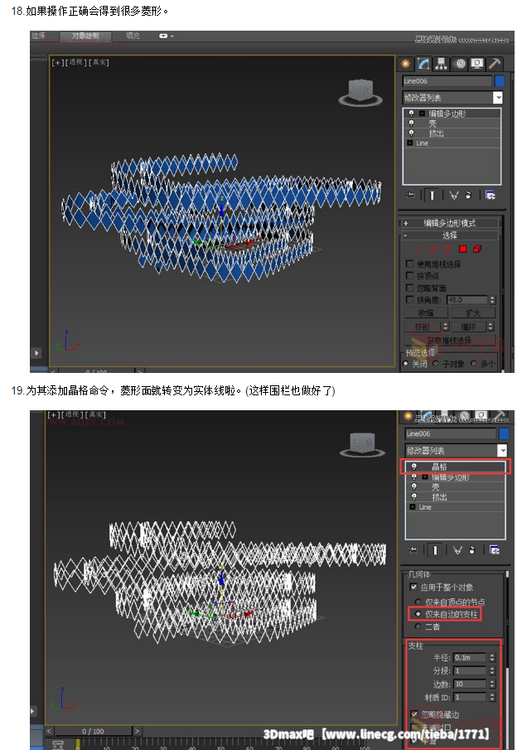Open [真实] shading menu in step 18 viewport
Viewport: 522px width, 750px height.
99,62
